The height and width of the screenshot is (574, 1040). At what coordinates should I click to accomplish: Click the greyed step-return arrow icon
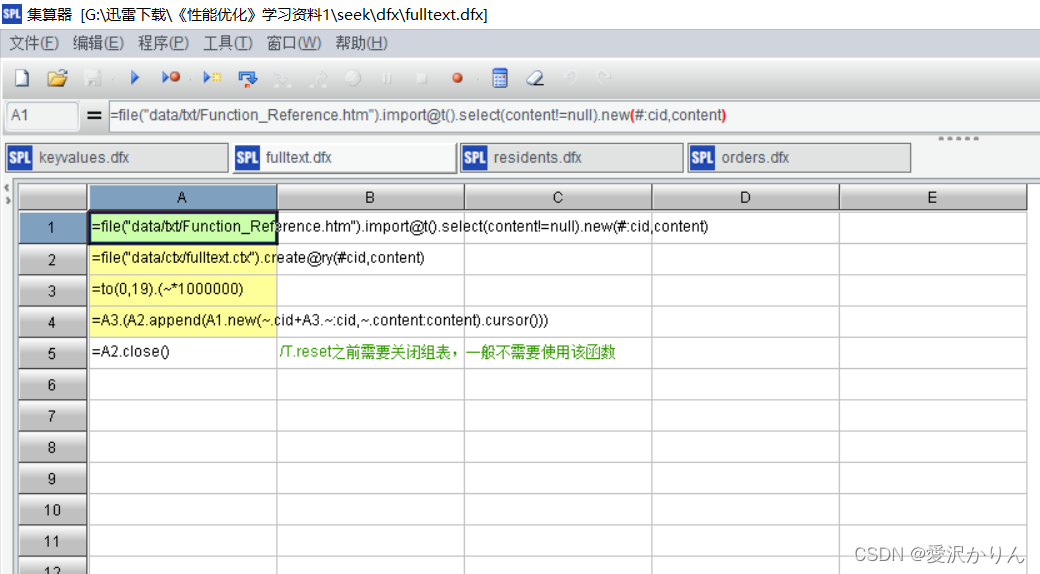[318, 79]
